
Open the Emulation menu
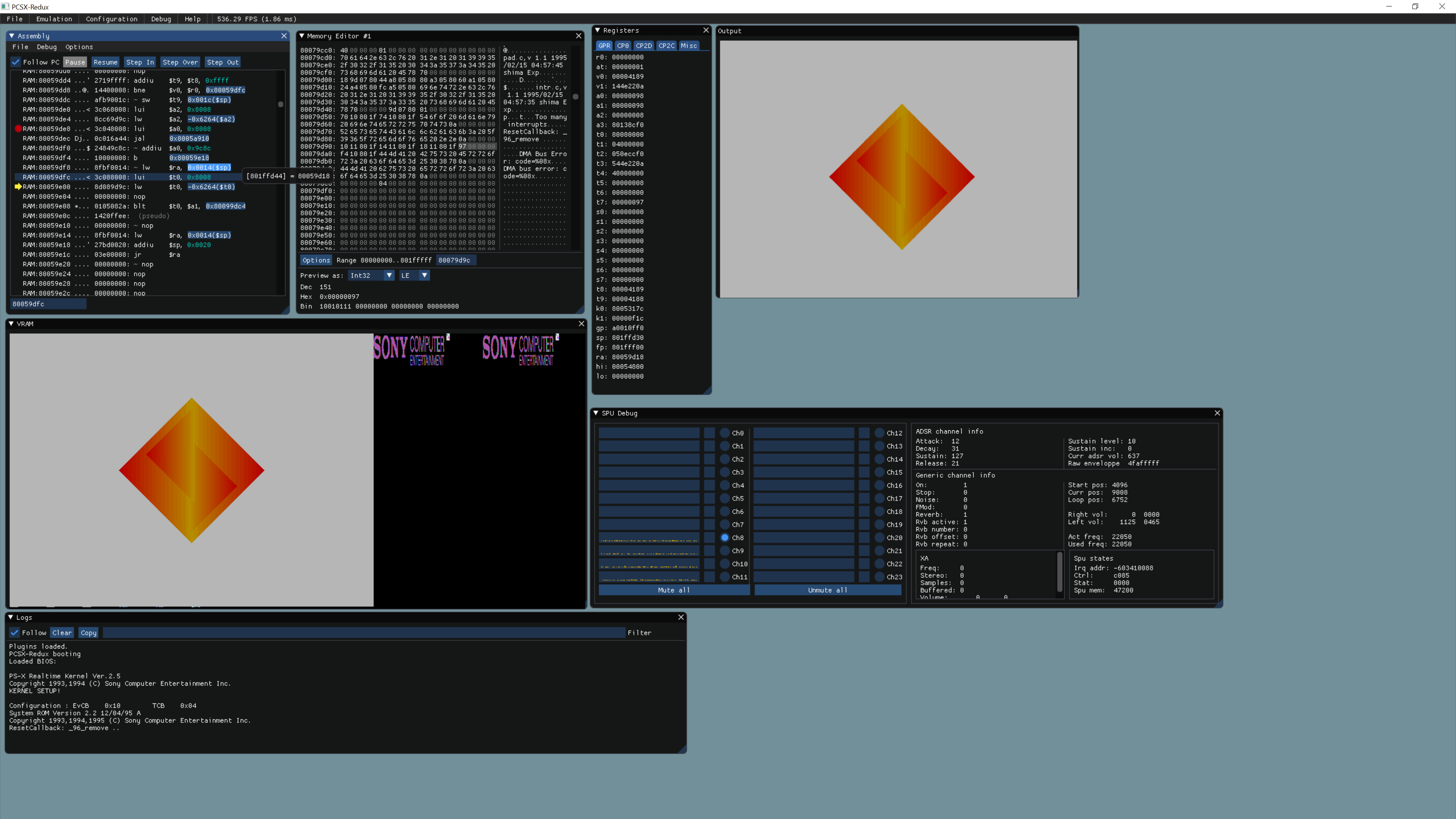[x=54, y=19]
